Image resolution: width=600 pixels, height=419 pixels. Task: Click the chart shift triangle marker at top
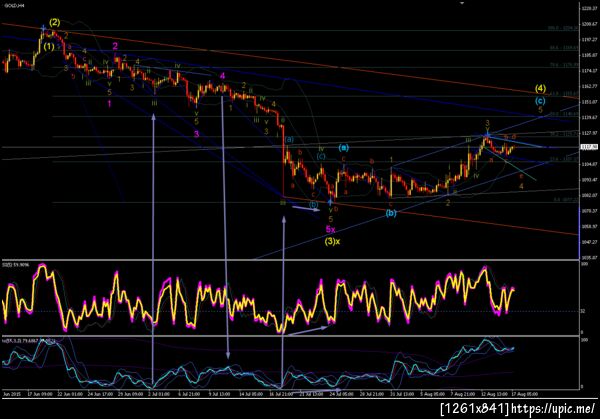tap(462, 3)
